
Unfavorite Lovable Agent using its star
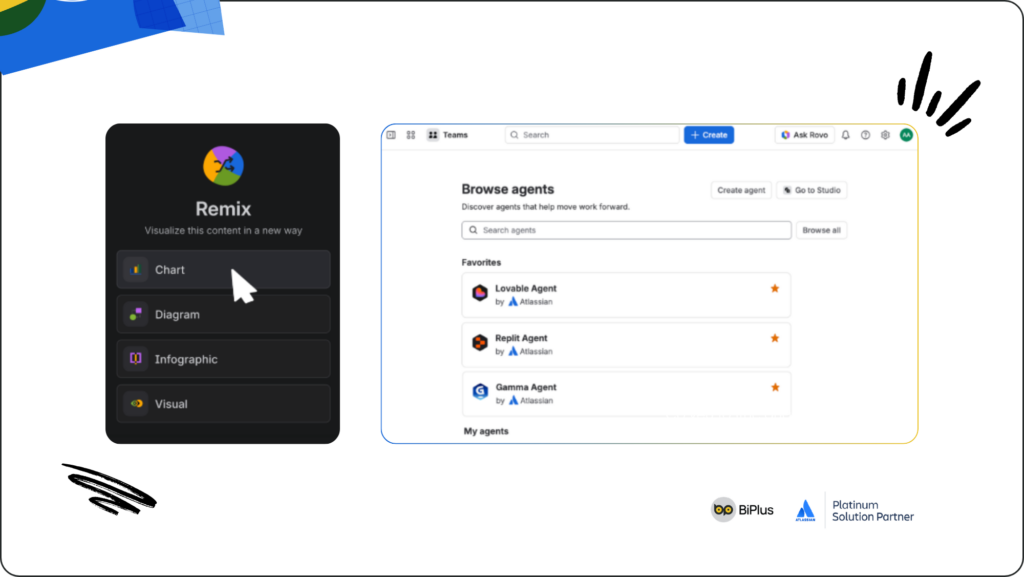point(774,289)
